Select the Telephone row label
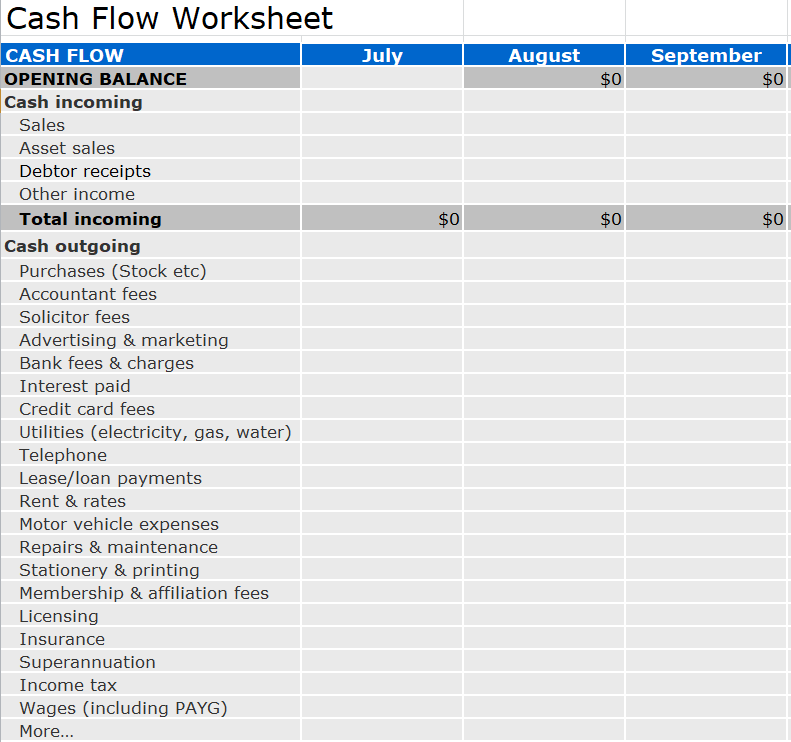The width and height of the screenshot is (791, 742). click(x=63, y=455)
